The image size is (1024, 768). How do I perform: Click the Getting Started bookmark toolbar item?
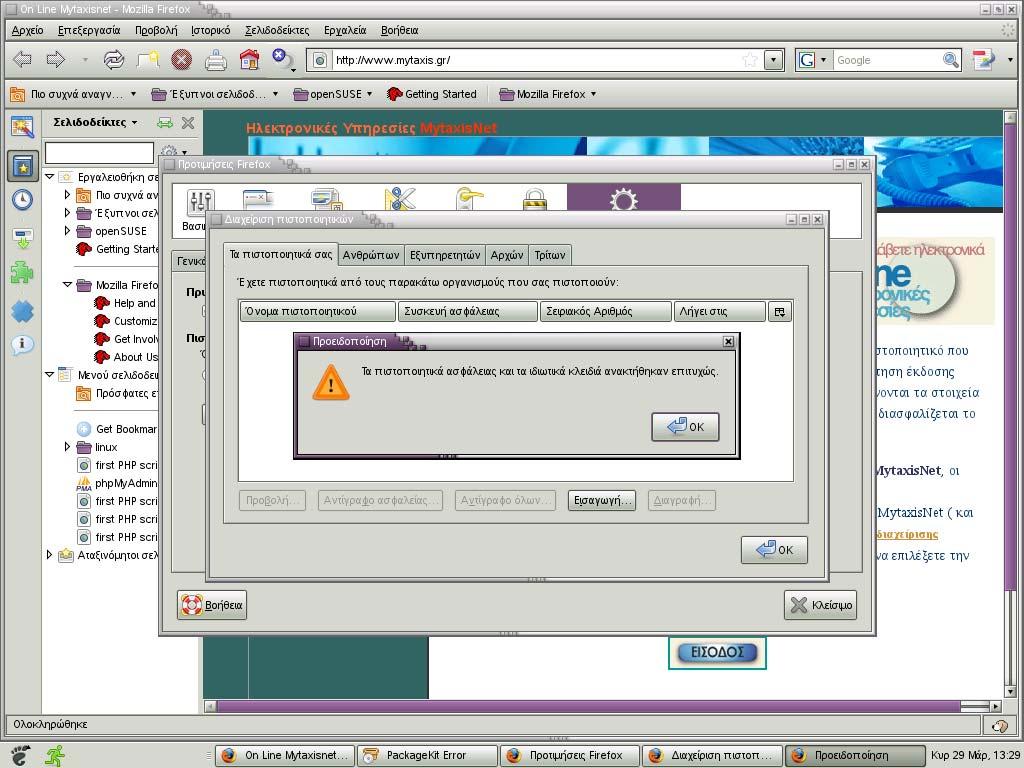click(432, 94)
